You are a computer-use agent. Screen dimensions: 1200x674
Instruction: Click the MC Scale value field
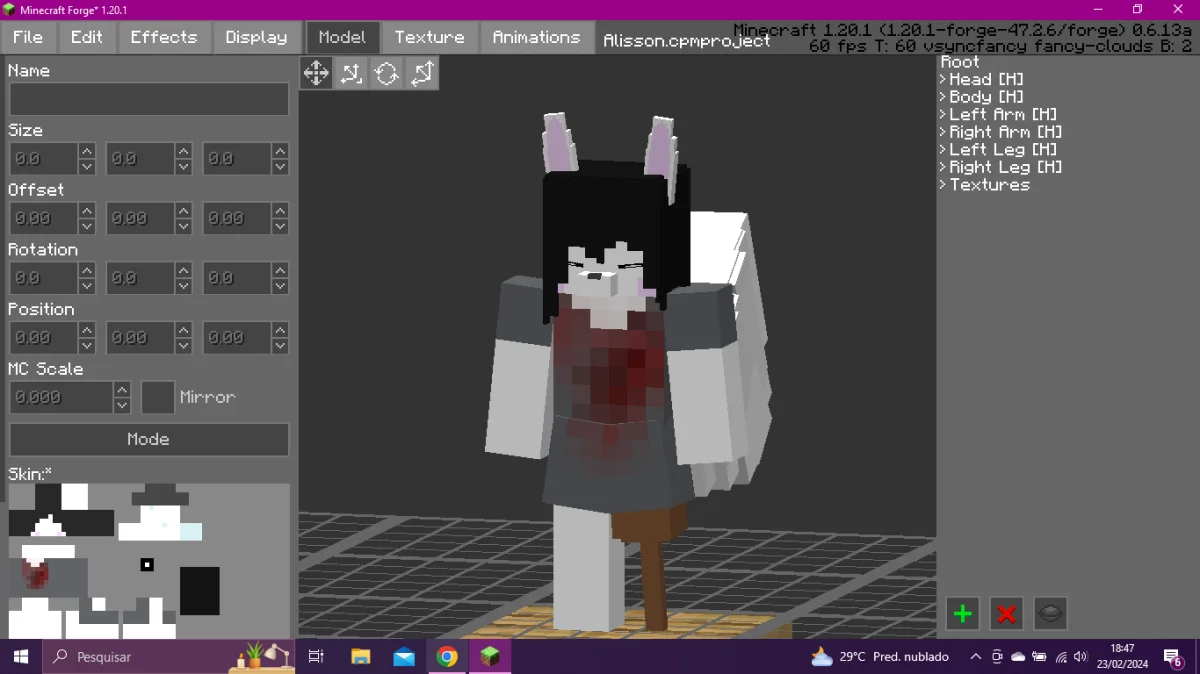point(61,397)
